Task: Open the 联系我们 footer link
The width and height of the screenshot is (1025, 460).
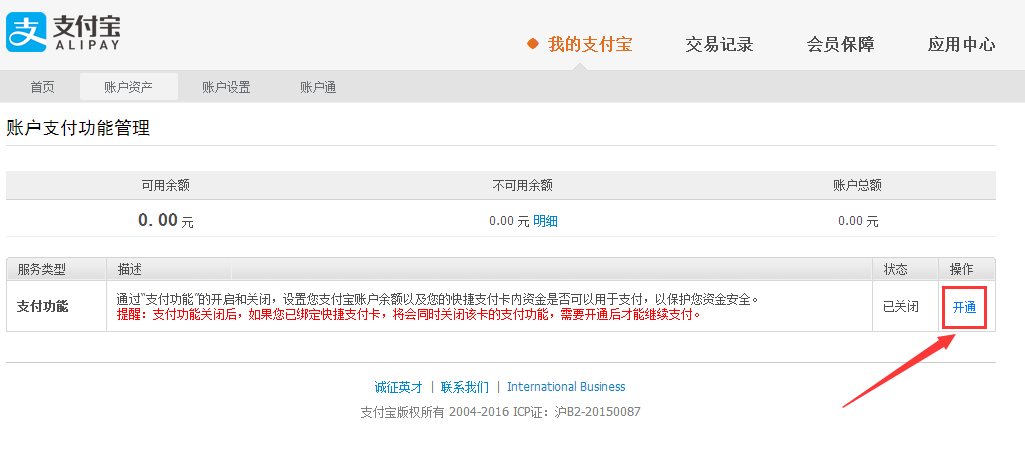Action: [x=465, y=387]
